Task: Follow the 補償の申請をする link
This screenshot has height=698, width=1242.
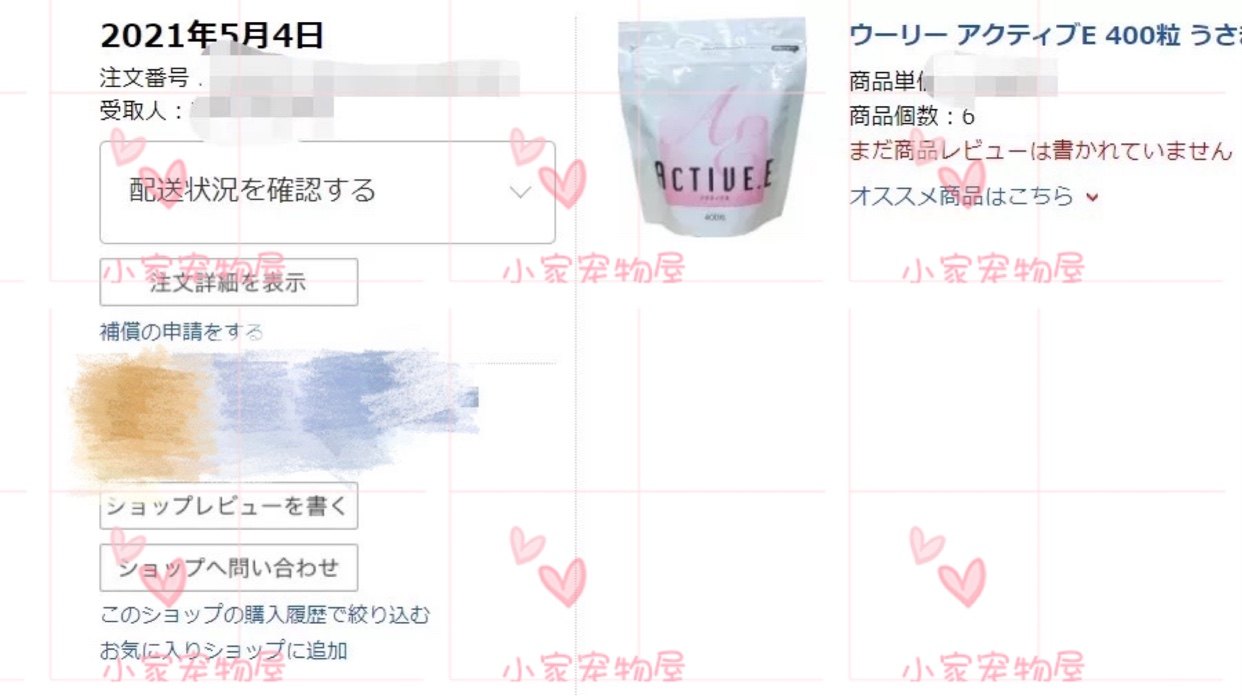Action: coord(182,332)
